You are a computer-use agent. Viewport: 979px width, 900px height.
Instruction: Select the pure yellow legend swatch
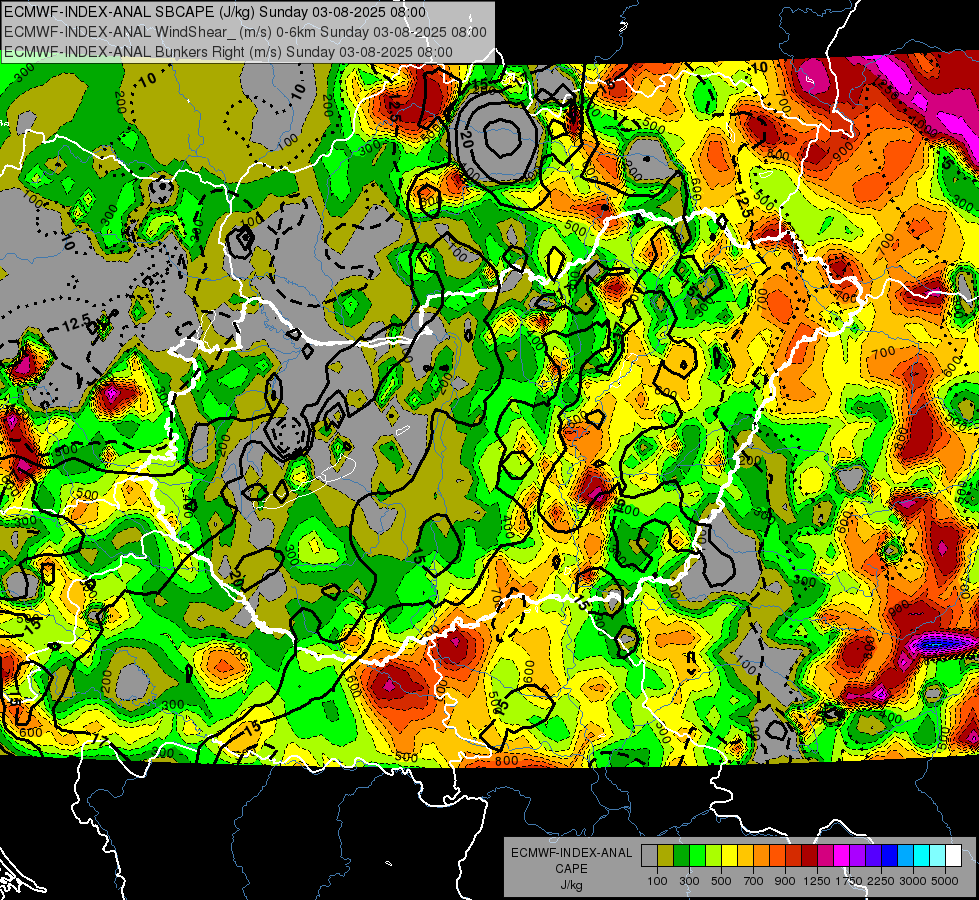729,856
